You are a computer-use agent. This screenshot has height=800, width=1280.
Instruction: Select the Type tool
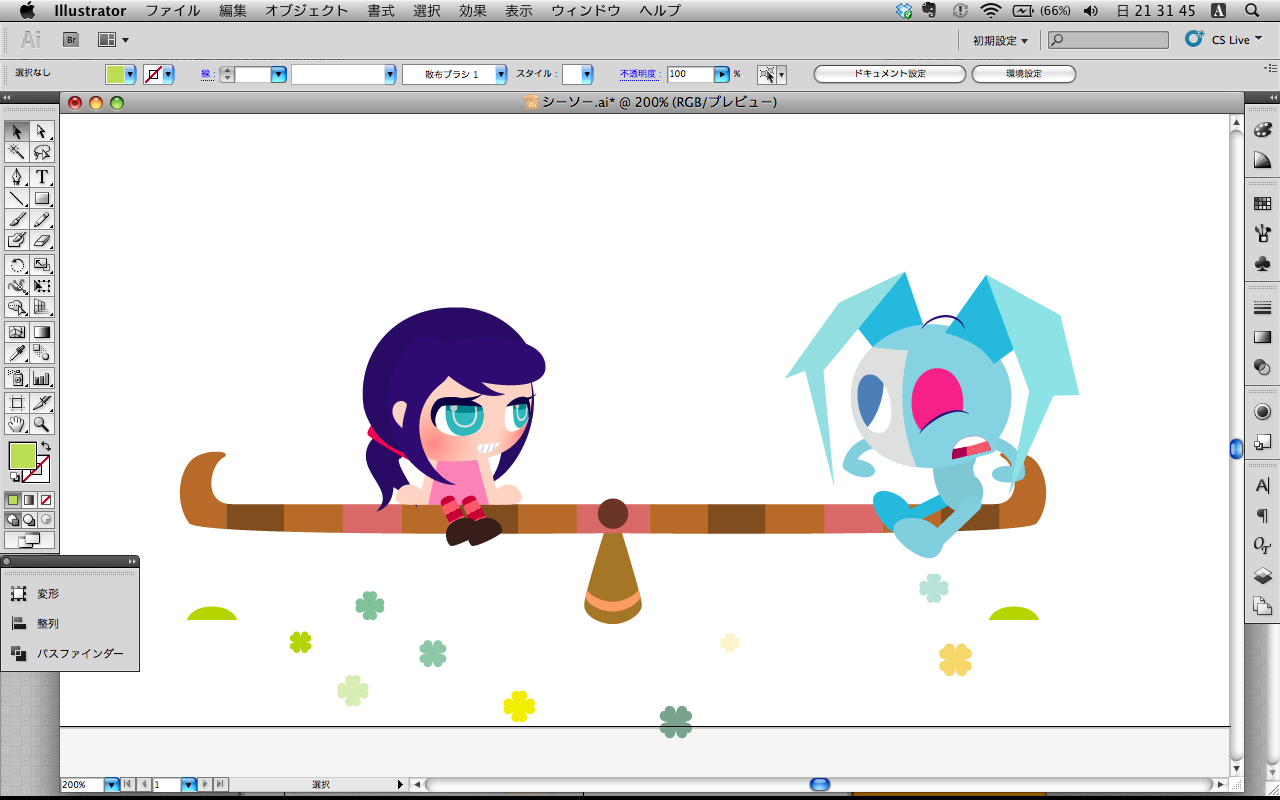pos(42,177)
